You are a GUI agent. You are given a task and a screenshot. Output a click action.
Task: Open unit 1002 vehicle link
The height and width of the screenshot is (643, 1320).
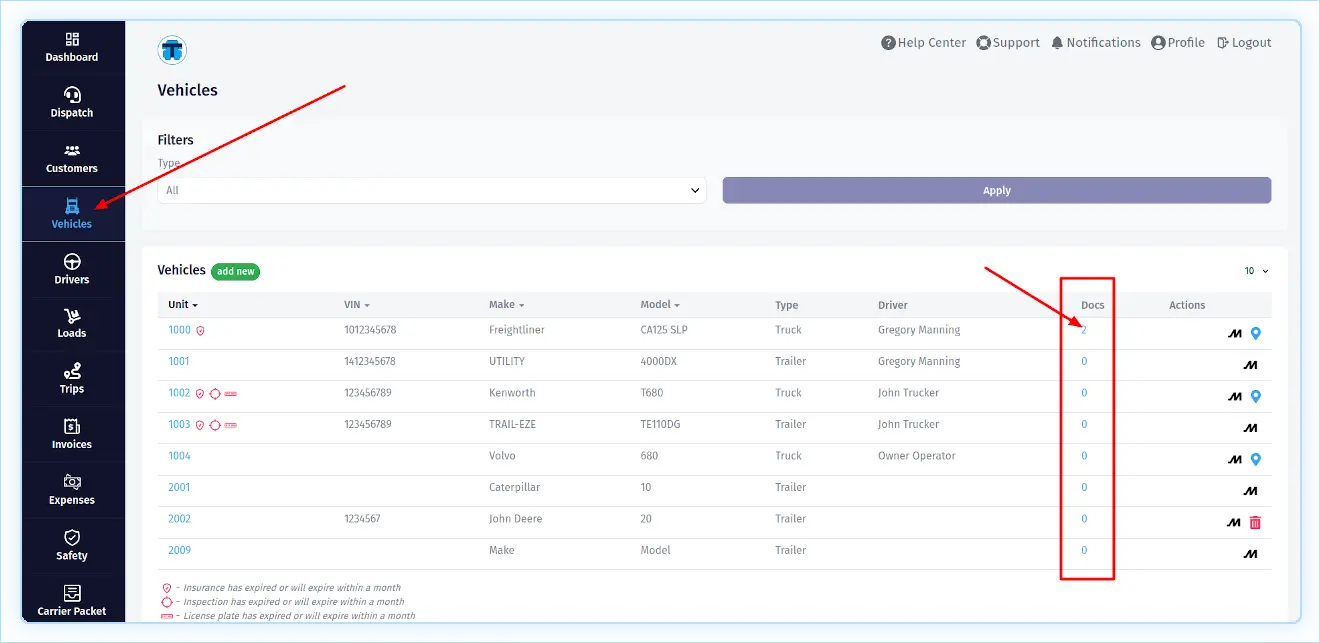pos(179,393)
